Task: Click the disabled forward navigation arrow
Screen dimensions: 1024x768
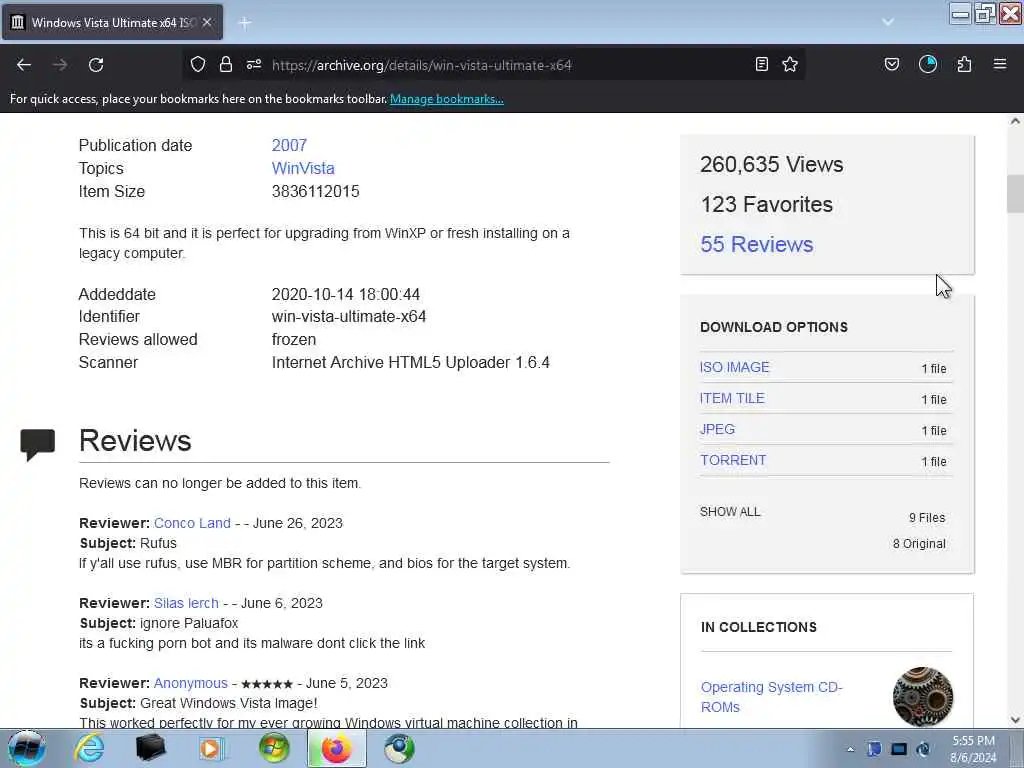Action: [59, 65]
